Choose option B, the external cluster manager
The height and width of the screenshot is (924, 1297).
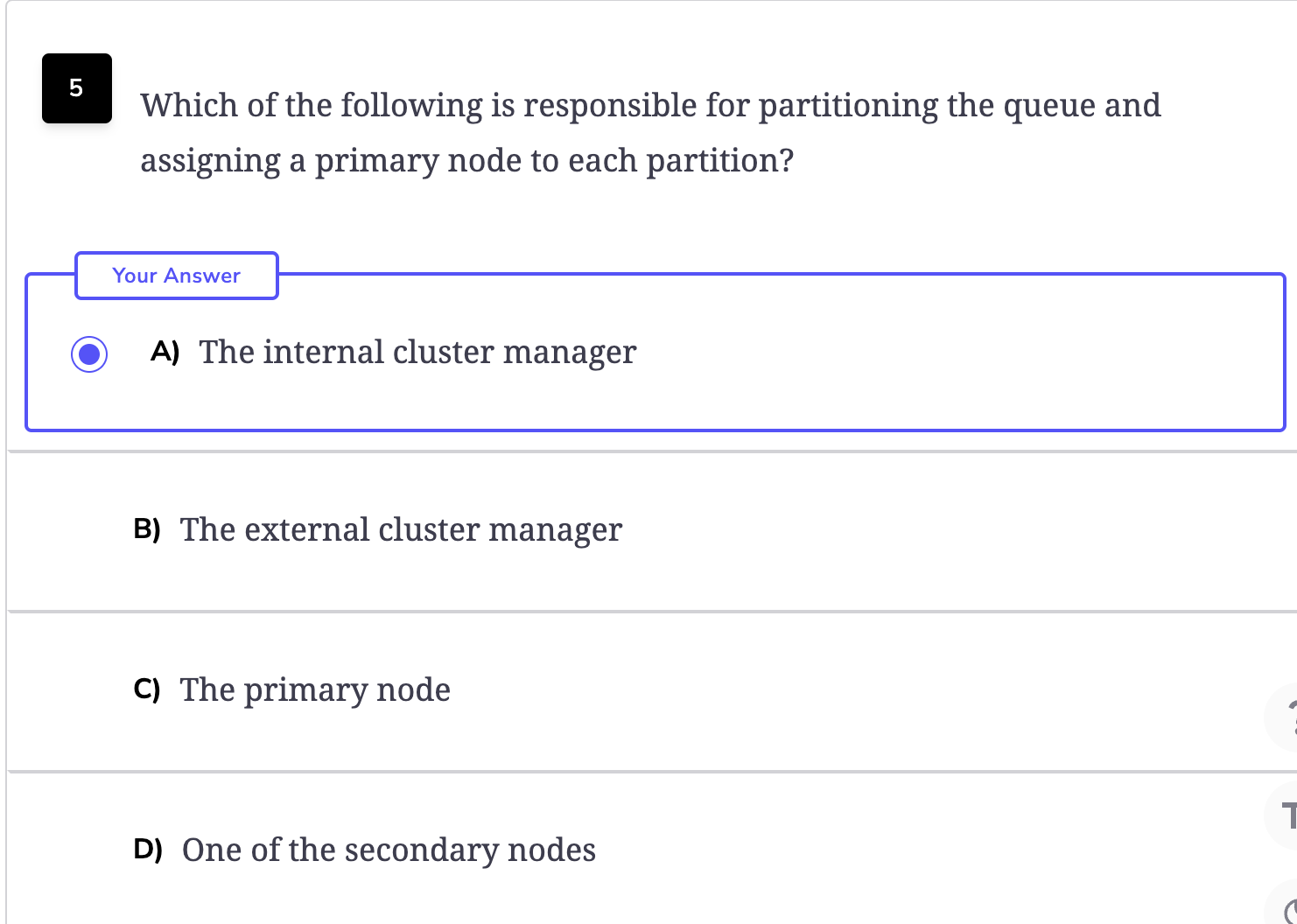point(652,530)
